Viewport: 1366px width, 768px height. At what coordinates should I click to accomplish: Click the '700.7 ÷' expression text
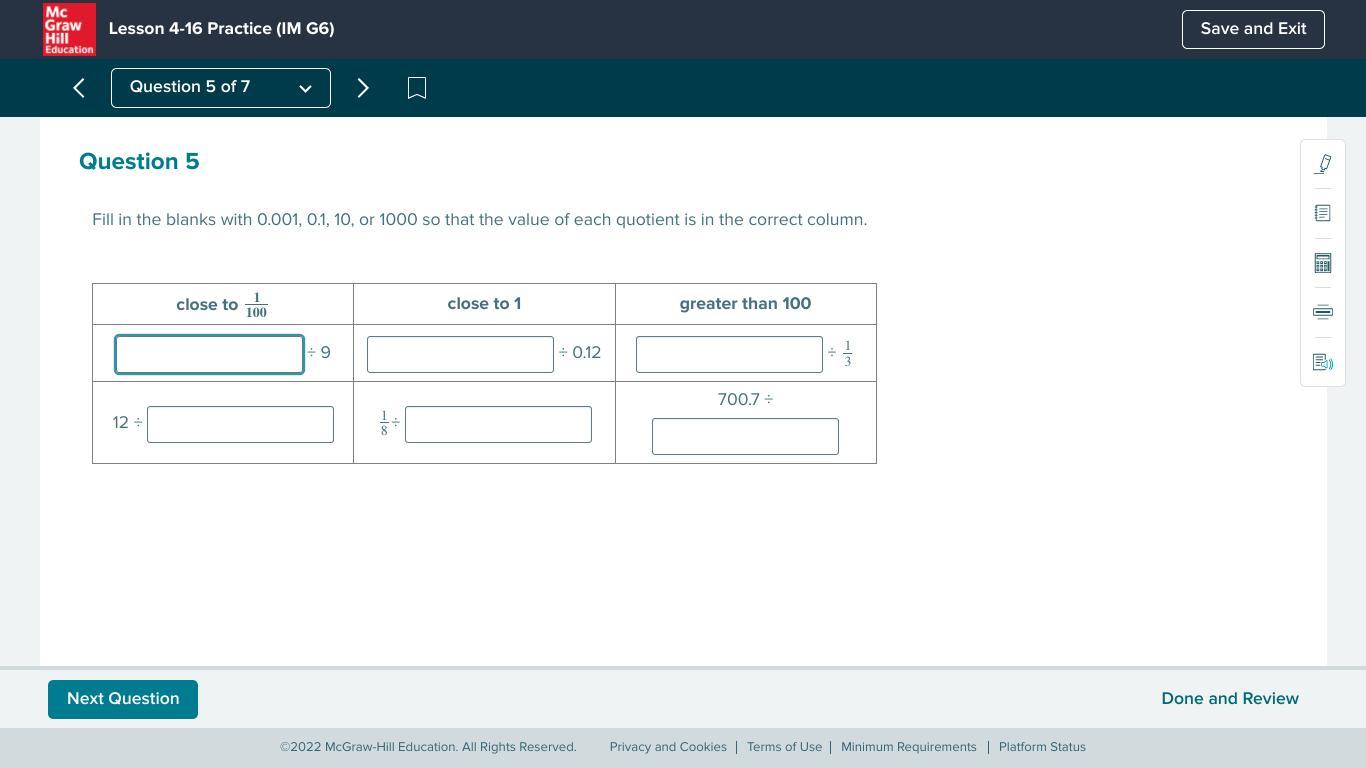tap(745, 400)
